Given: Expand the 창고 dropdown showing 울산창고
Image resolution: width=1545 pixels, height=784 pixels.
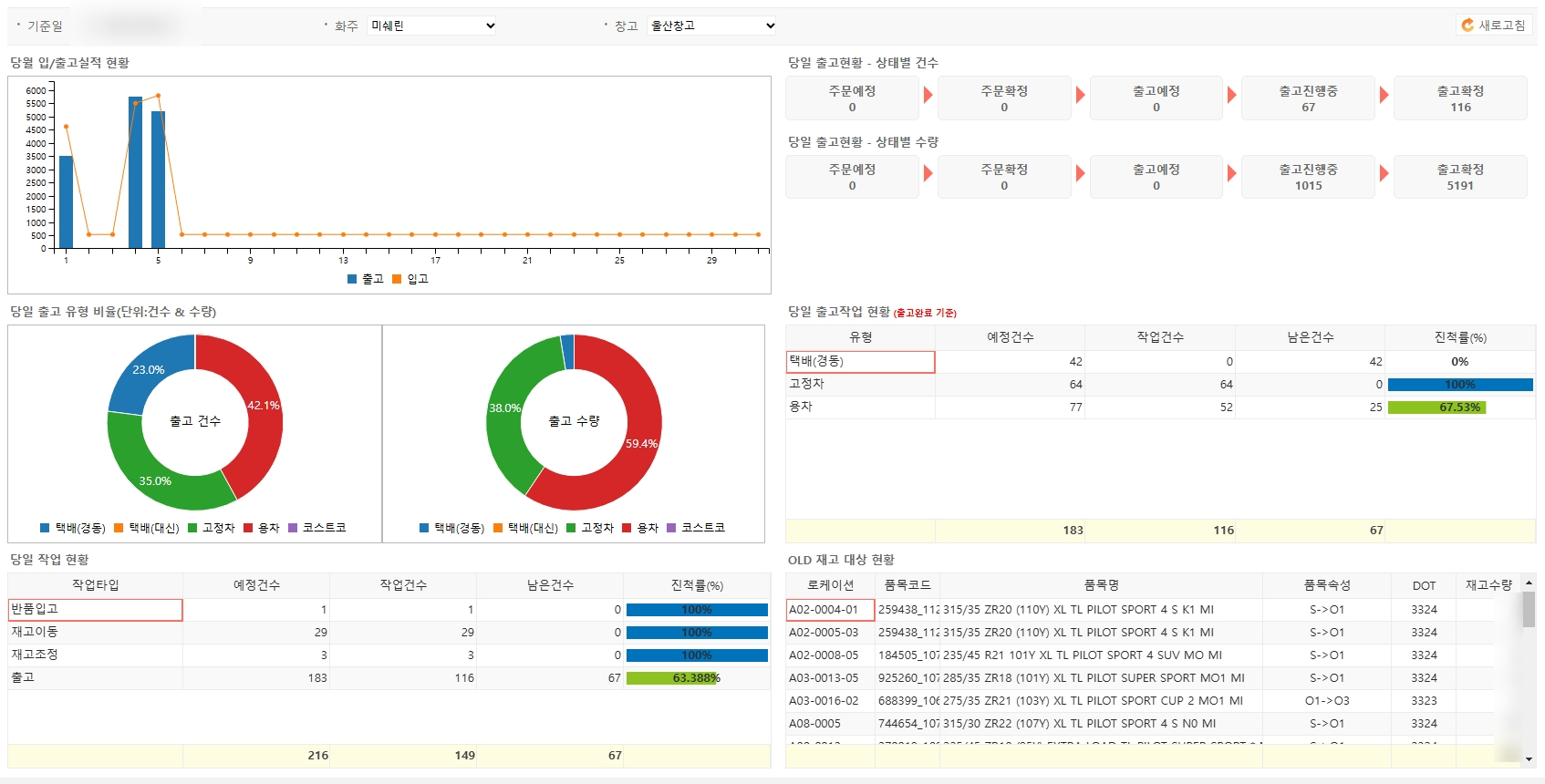Looking at the screenshot, I should (x=711, y=26).
